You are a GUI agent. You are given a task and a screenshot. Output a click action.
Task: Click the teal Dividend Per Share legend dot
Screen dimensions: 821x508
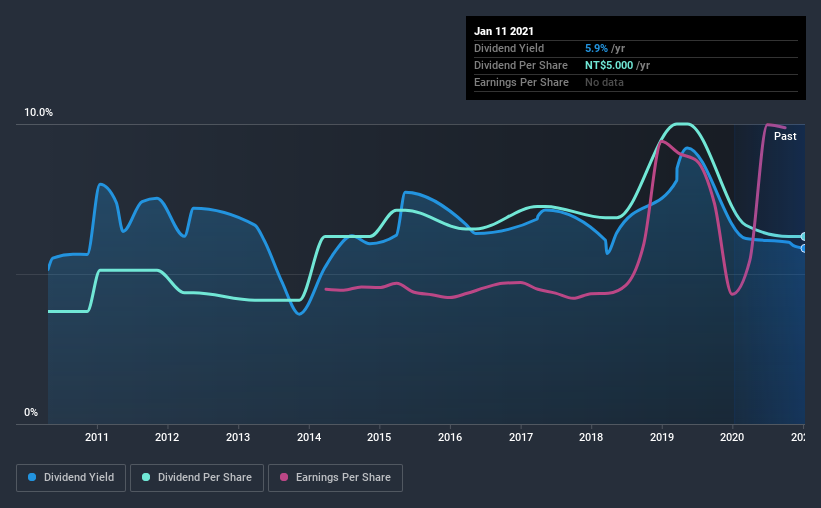point(146,477)
